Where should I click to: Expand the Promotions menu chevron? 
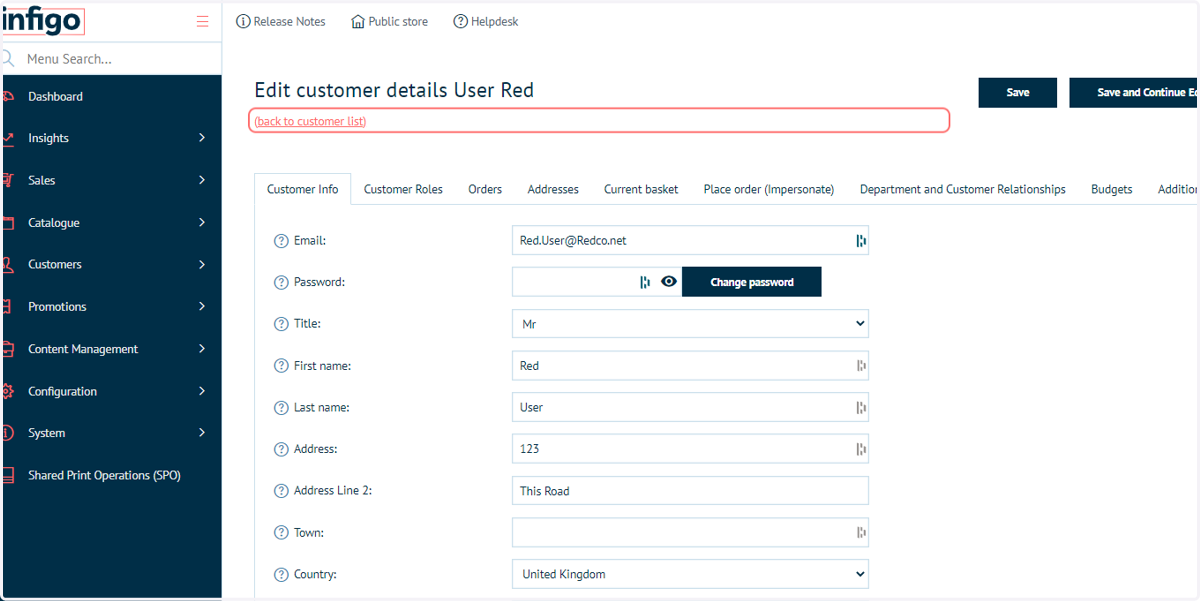[x=202, y=306]
